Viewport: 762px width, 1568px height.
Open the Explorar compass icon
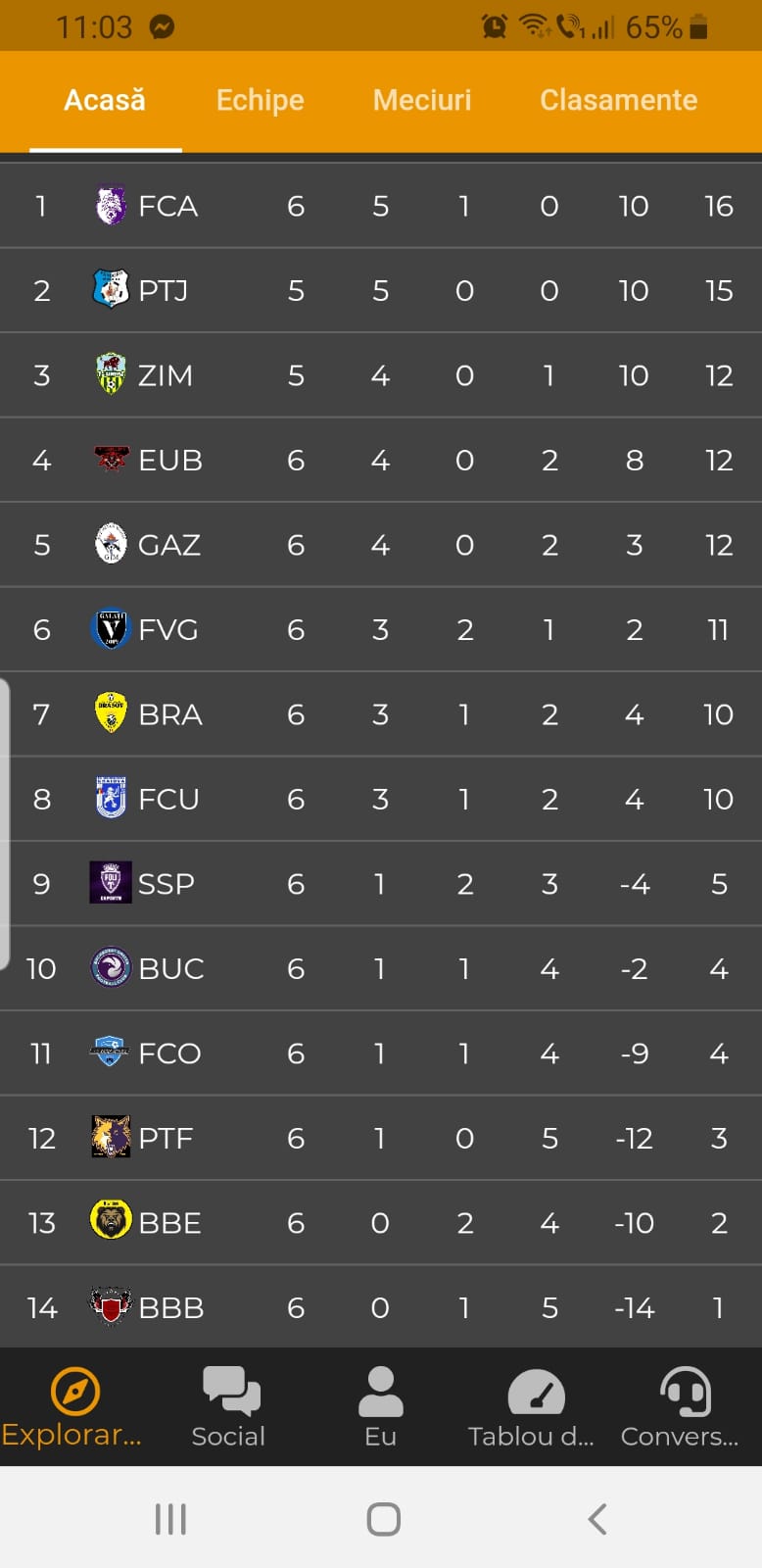pyautogui.click(x=74, y=1391)
